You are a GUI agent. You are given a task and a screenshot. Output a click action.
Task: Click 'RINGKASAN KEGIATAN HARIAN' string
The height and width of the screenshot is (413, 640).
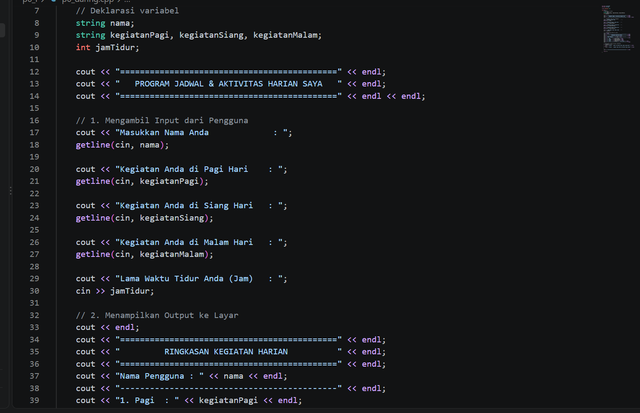pos(226,352)
